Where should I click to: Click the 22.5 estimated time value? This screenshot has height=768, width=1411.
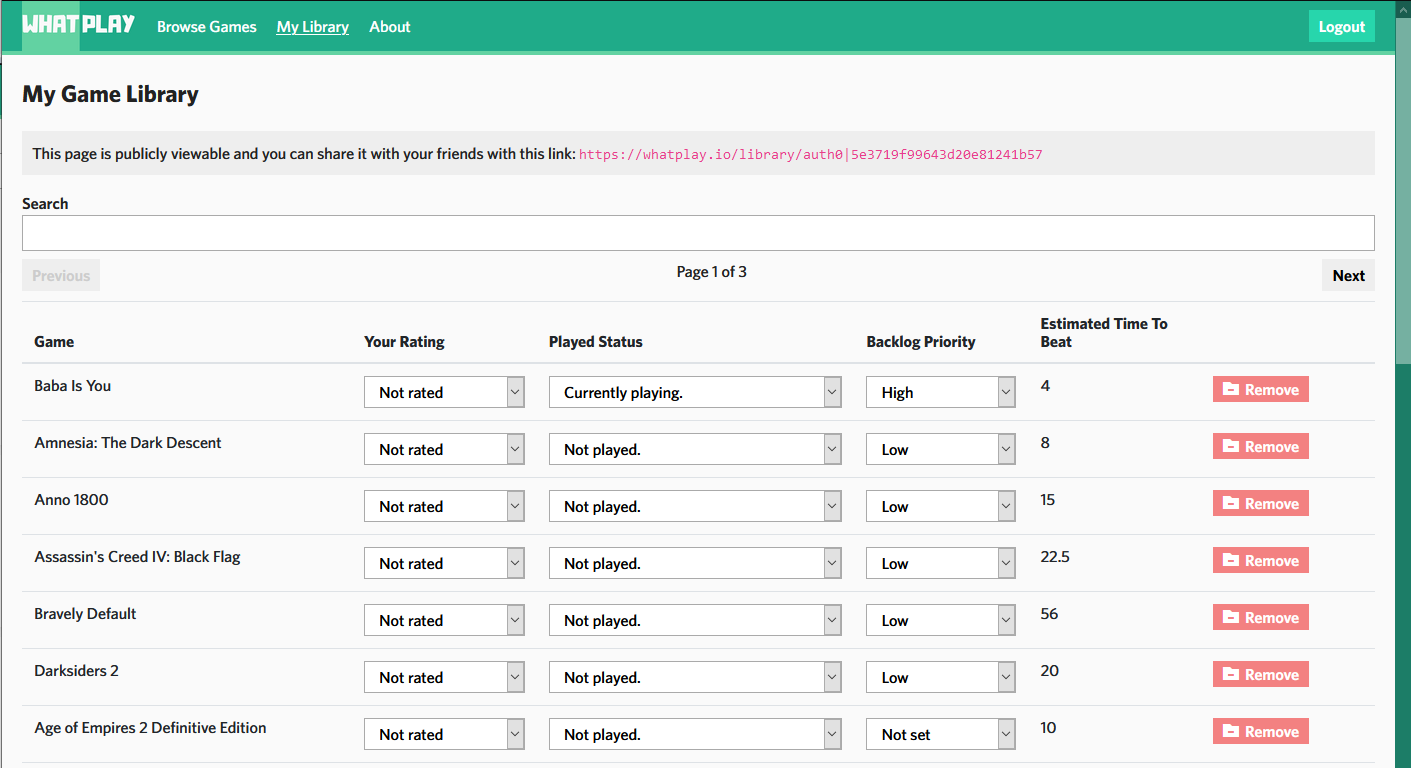(1055, 557)
